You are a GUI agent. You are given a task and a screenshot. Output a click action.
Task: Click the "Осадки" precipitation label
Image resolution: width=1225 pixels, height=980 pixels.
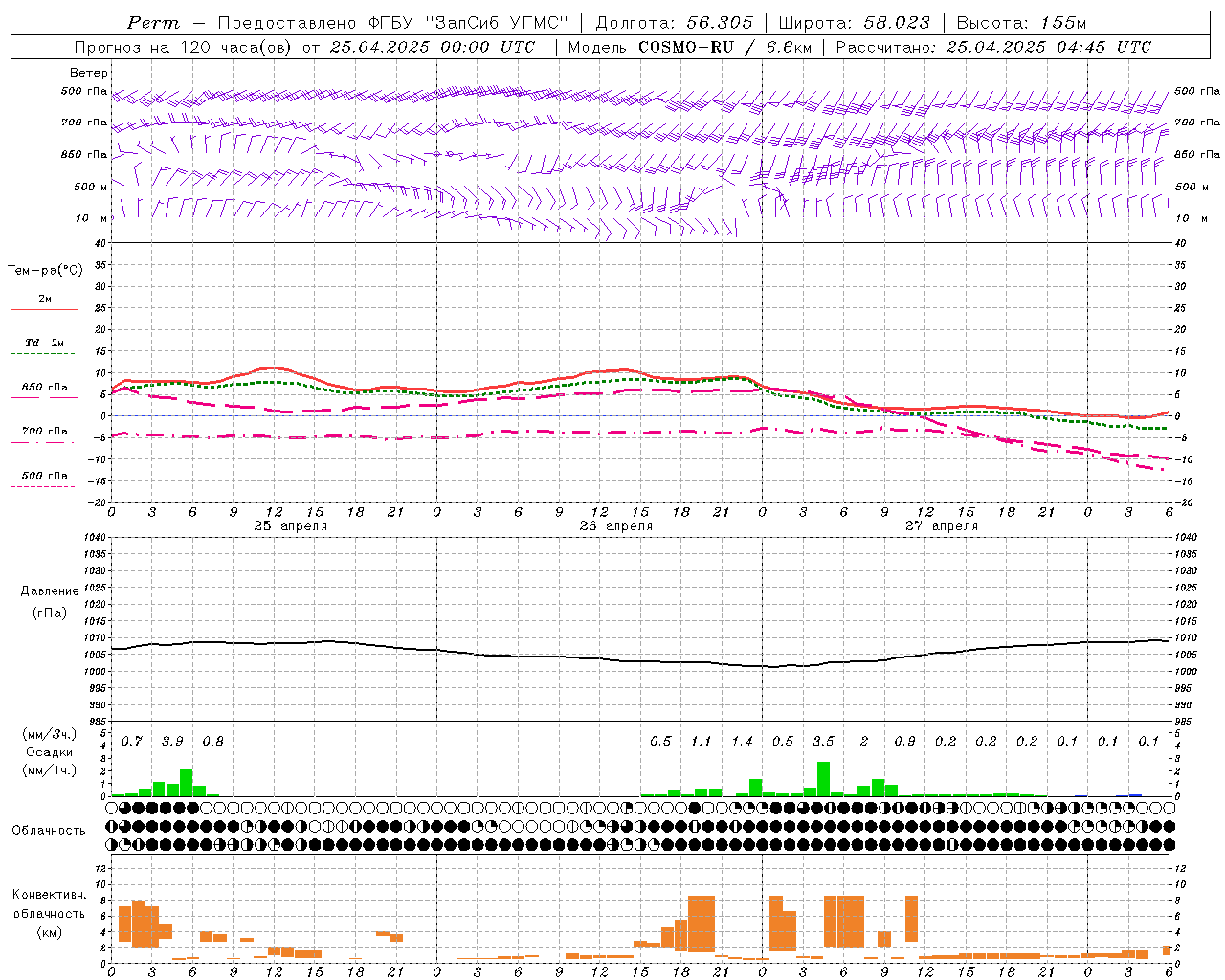50,752
